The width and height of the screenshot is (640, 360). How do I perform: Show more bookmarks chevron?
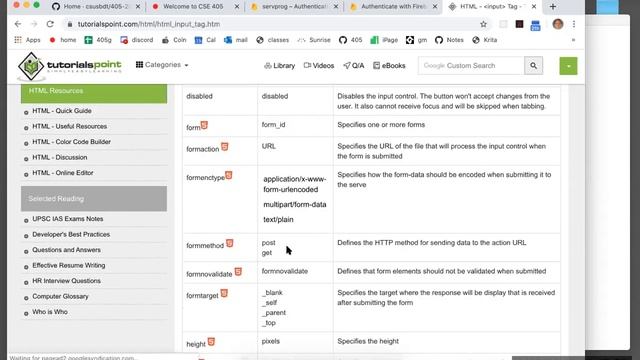(573, 40)
